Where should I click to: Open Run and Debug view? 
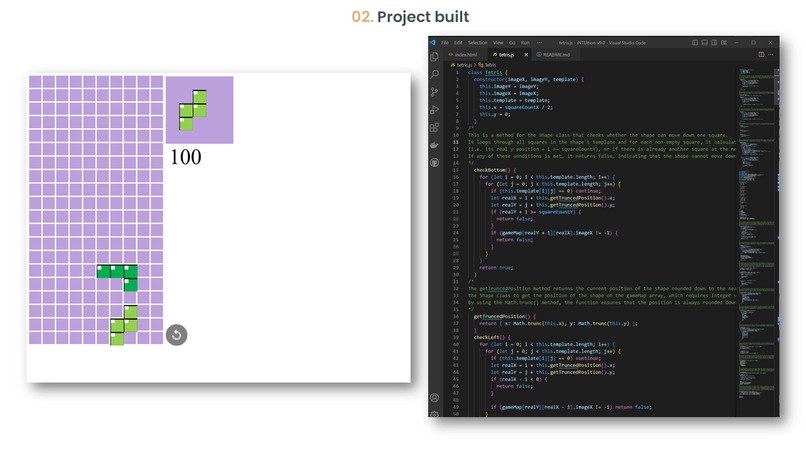[x=434, y=110]
